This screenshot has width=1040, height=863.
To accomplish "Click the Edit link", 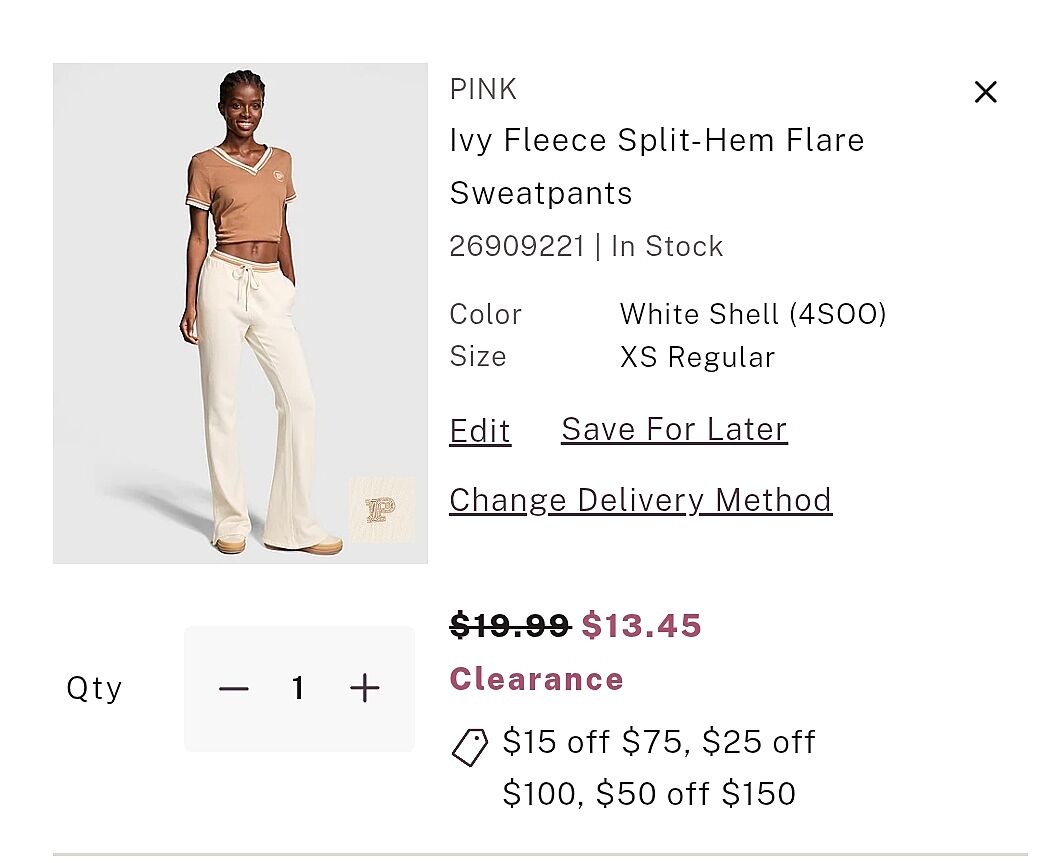I will [x=480, y=431].
